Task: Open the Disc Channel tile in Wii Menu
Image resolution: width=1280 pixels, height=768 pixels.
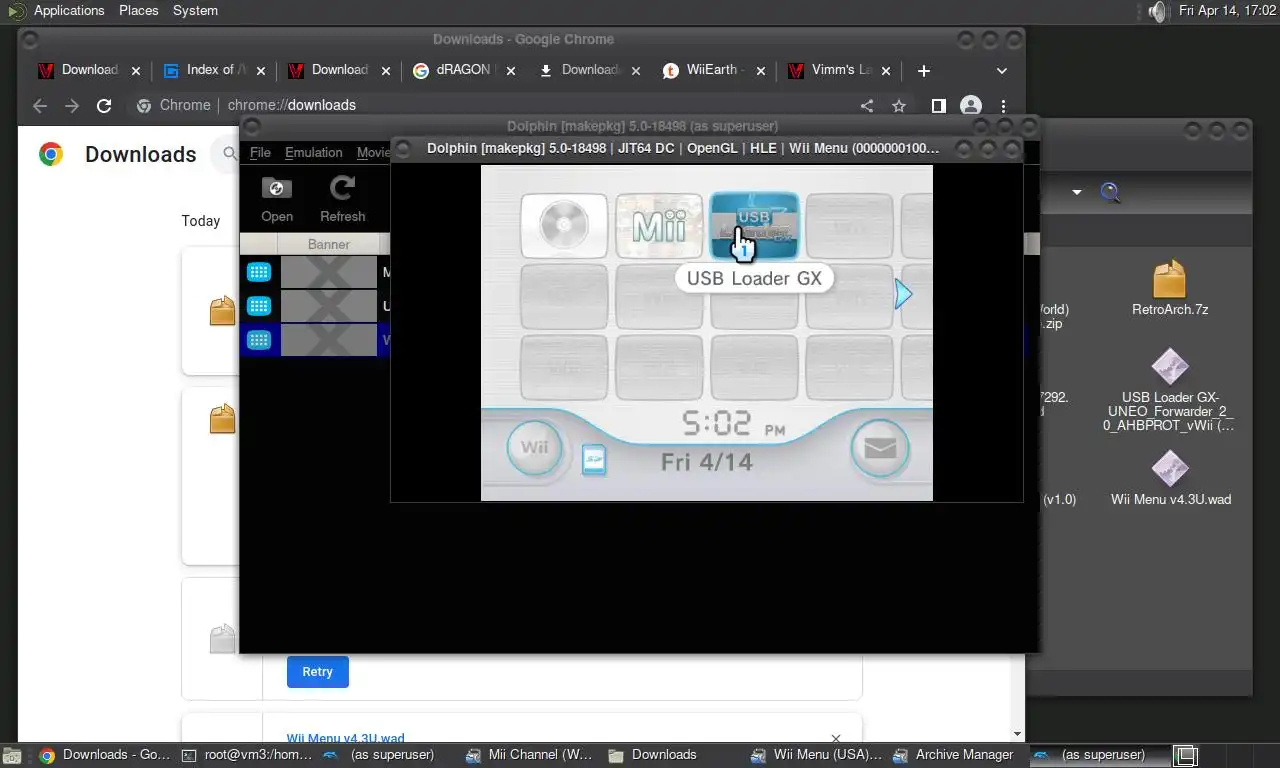Action: (x=564, y=226)
